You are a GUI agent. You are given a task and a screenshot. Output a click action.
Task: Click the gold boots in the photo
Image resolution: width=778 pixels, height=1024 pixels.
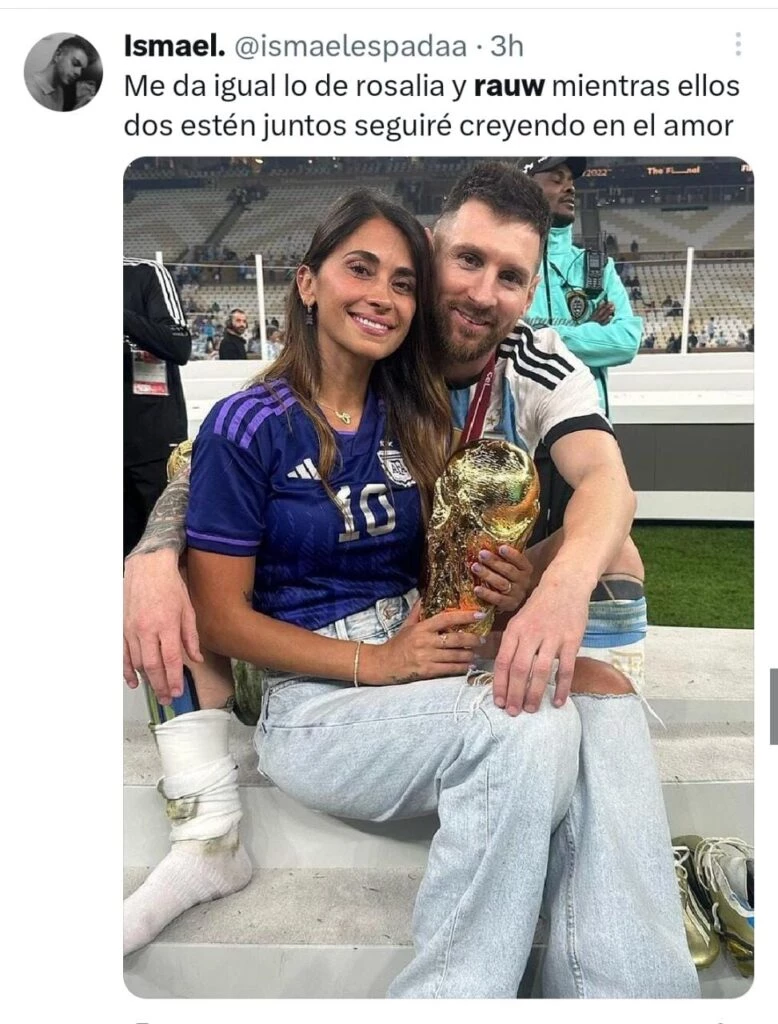click(x=714, y=893)
